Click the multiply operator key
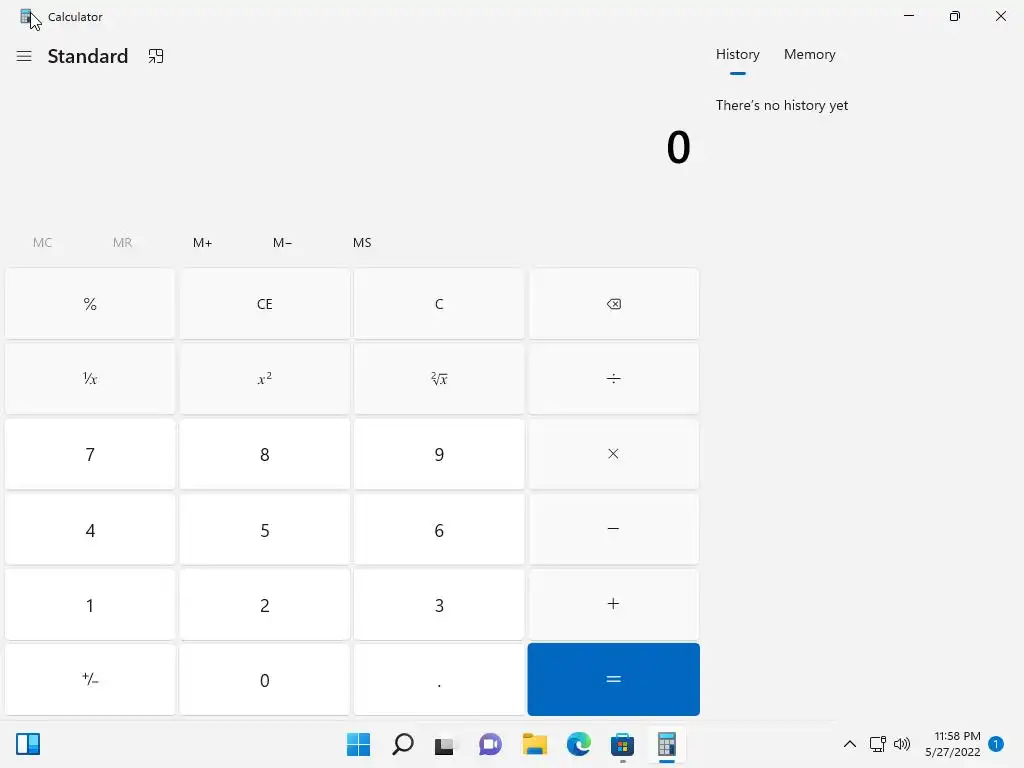The height and width of the screenshot is (768, 1024). pyautogui.click(x=613, y=454)
